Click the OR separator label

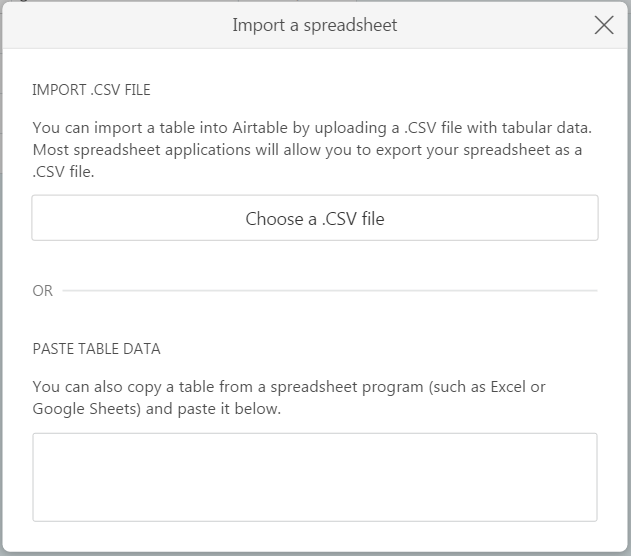pos(42,291)
